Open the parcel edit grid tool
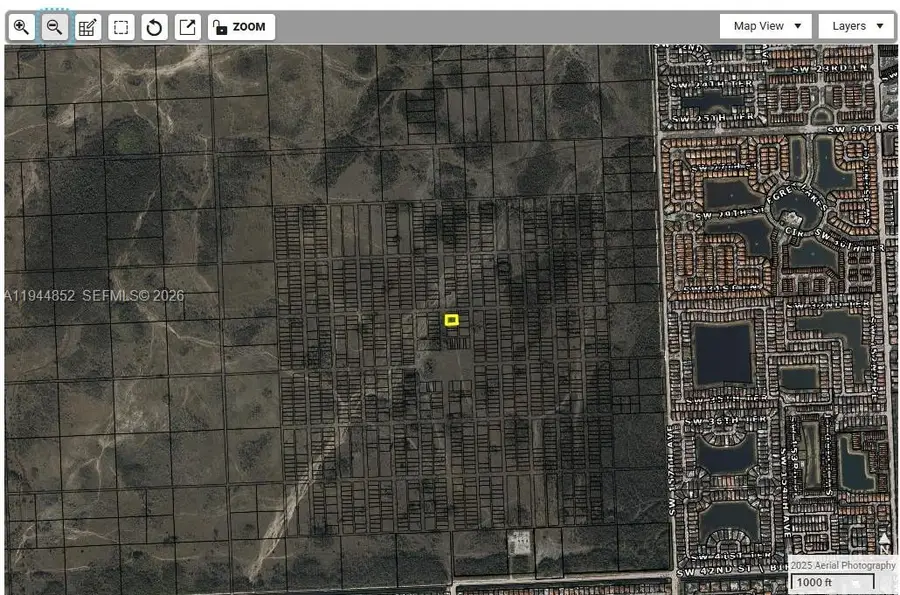Viewport: 900px width, 595px height. [87, 26]
